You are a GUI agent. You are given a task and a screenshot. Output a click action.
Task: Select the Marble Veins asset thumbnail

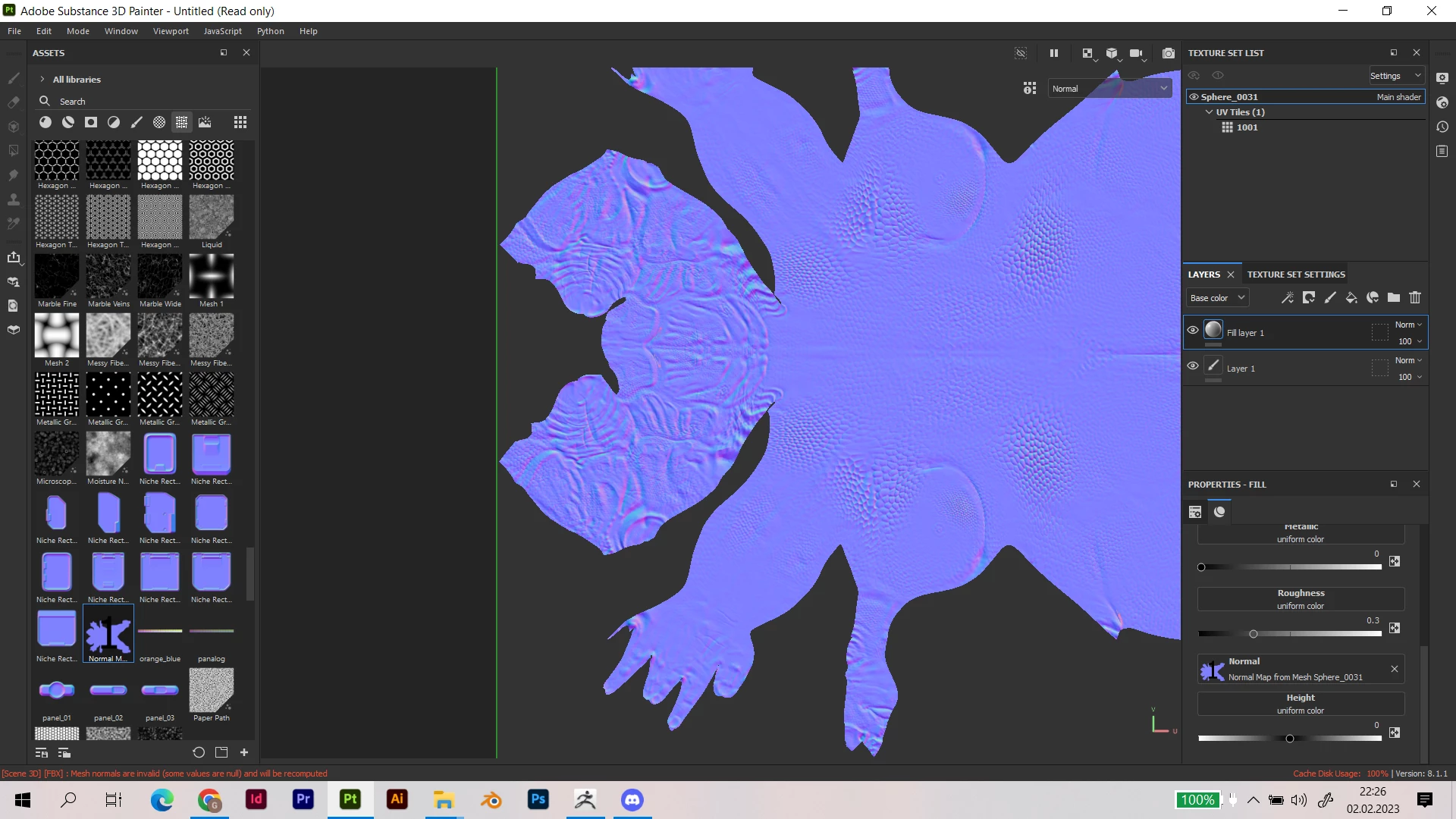[108, 276]
